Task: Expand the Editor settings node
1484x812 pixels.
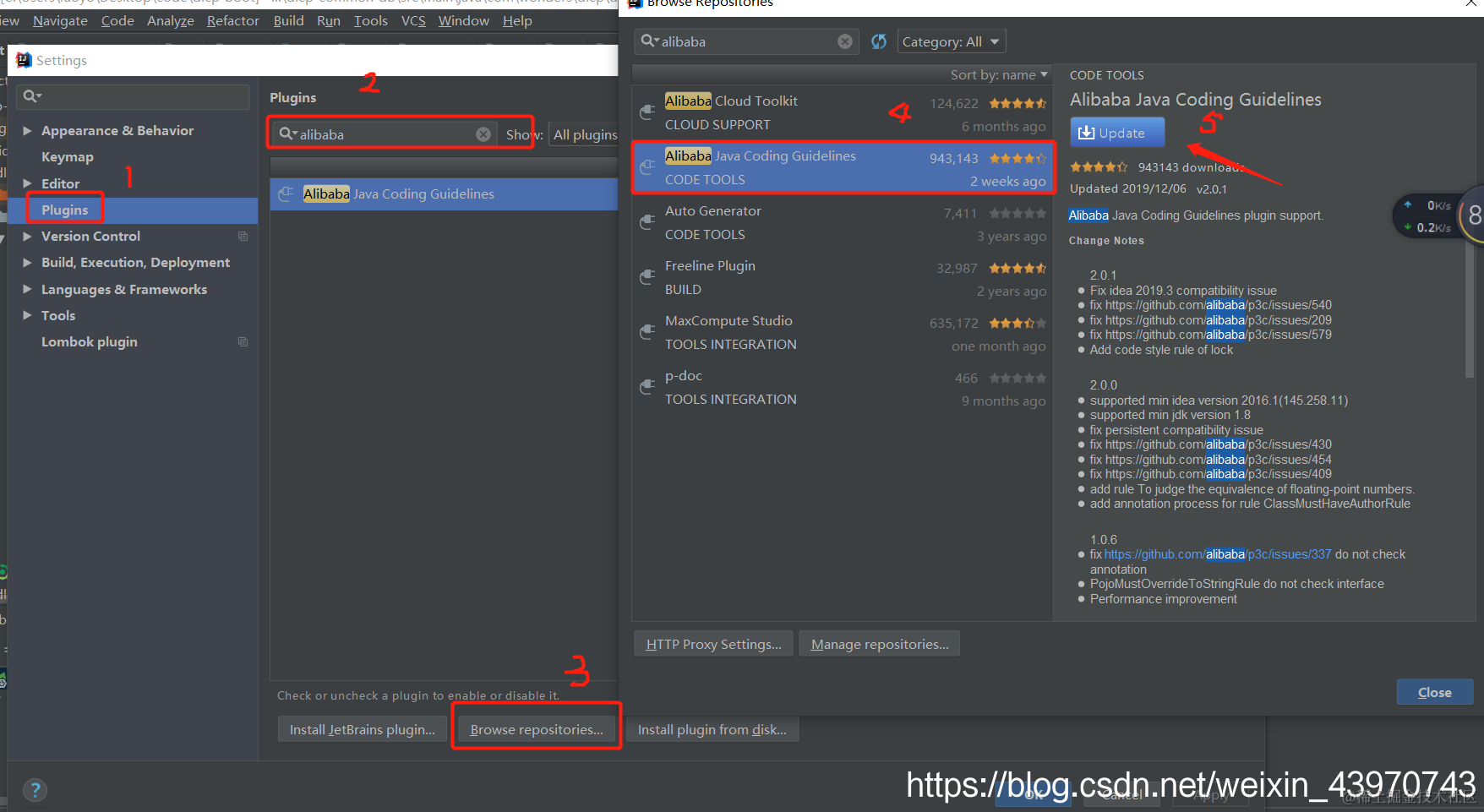Action: pyautogui.click(x=27, y=183)
